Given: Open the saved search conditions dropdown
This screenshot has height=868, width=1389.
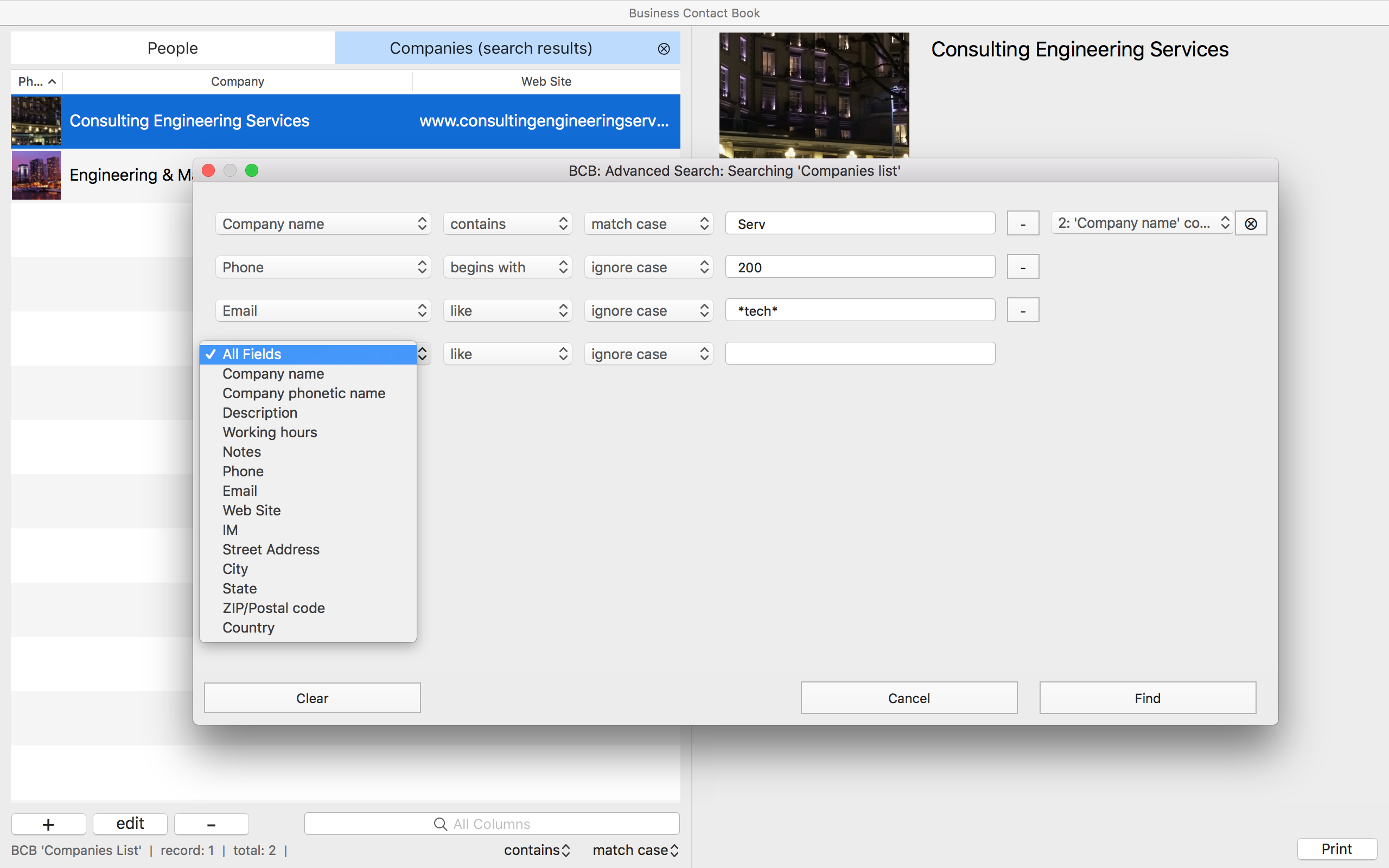Looking at the screenshot, I should coord(1140,223).
